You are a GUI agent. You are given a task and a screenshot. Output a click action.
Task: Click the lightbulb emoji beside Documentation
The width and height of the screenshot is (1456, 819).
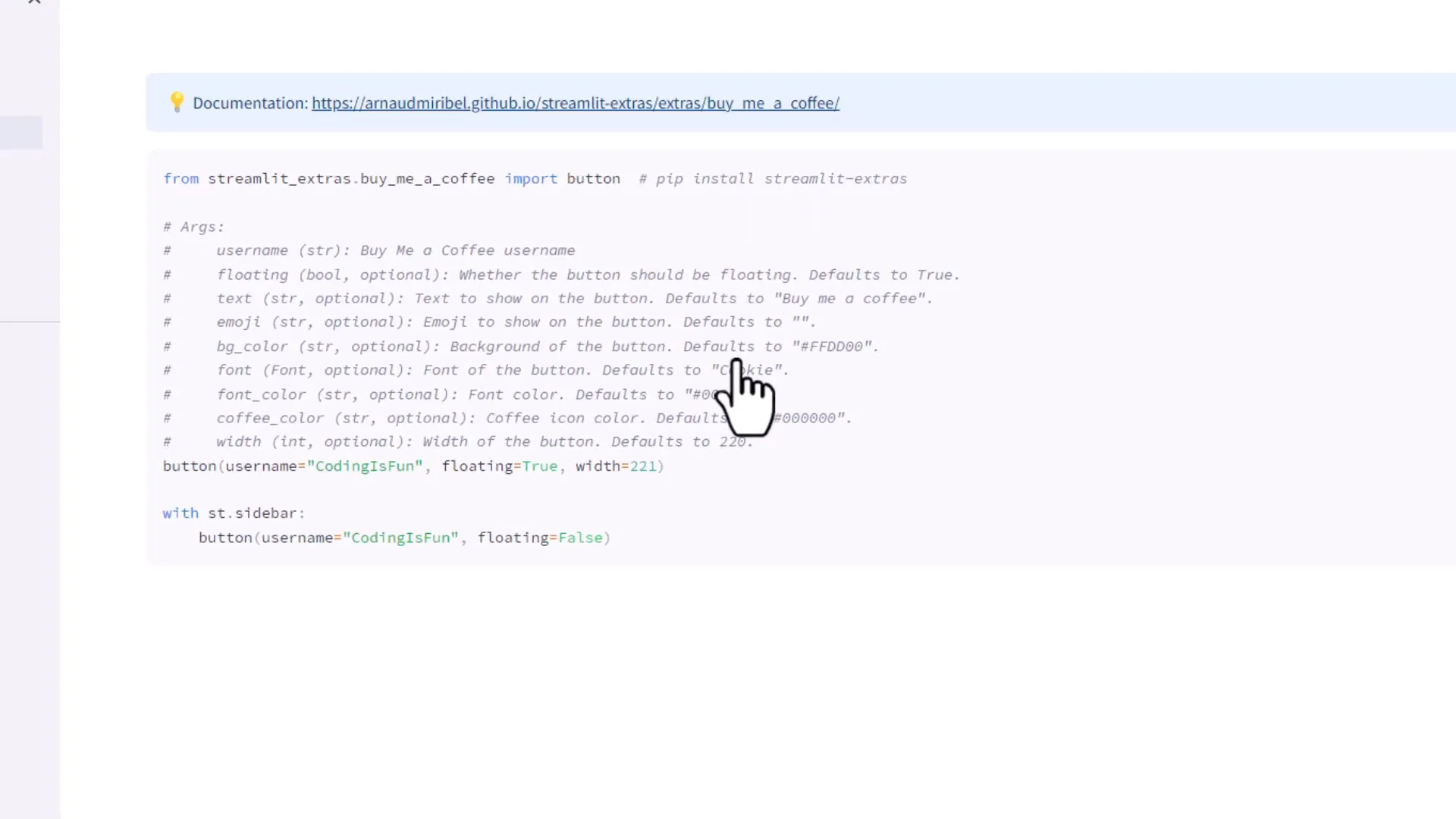(177, 102)
